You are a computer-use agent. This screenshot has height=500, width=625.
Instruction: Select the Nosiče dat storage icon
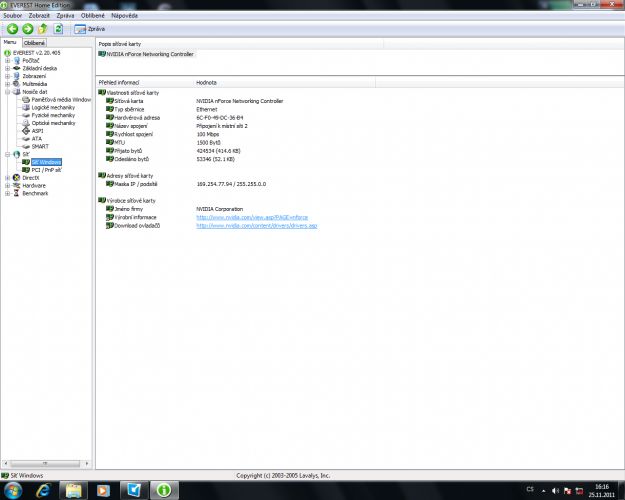click(17, 92)
